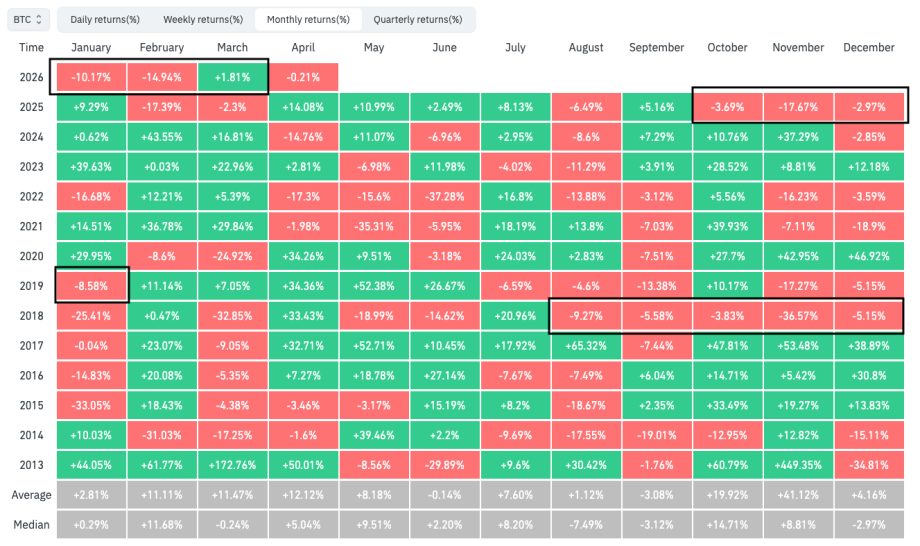Click the 2017 August +65.32% cell

[x=586, y=345]
